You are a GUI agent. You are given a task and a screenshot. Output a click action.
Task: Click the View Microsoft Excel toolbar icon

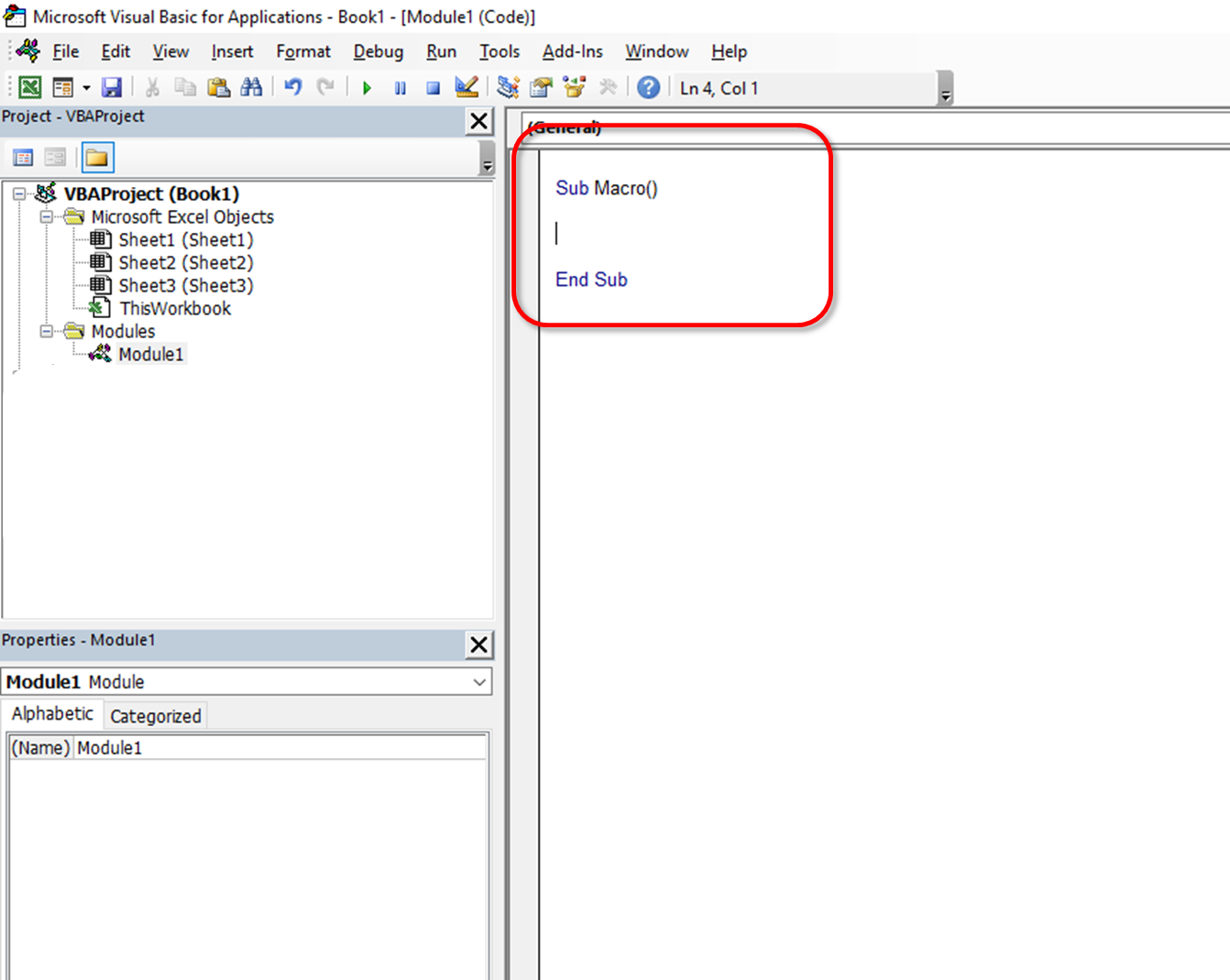tap(29, 87)
